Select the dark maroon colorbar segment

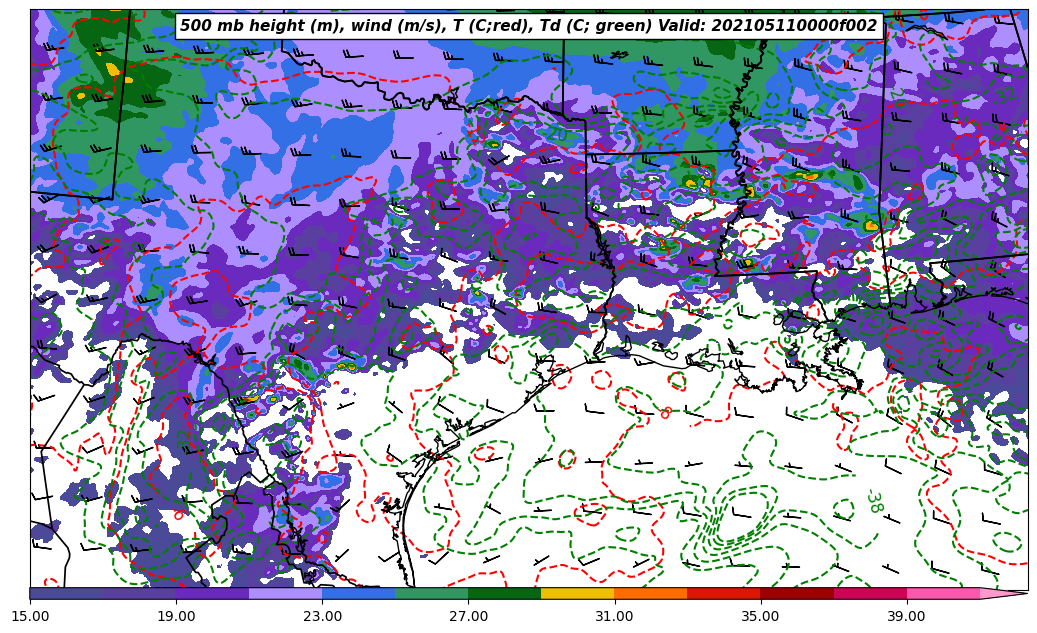tap(797, 593)
